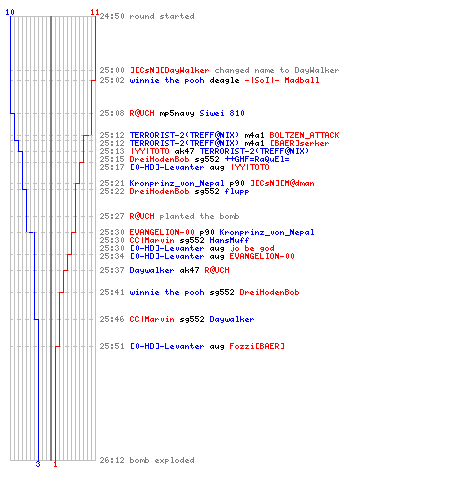
Task: Click the red team starting count 11
Action: (95, 12)
